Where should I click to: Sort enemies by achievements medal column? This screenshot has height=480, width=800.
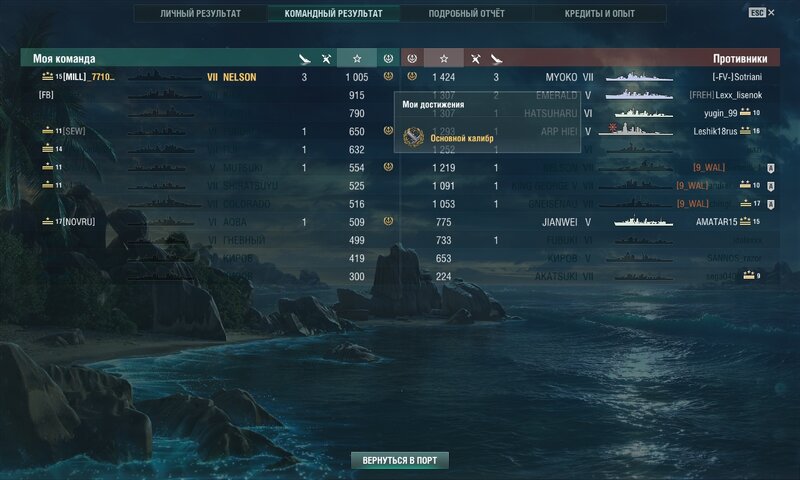click(x=412, y=58)
